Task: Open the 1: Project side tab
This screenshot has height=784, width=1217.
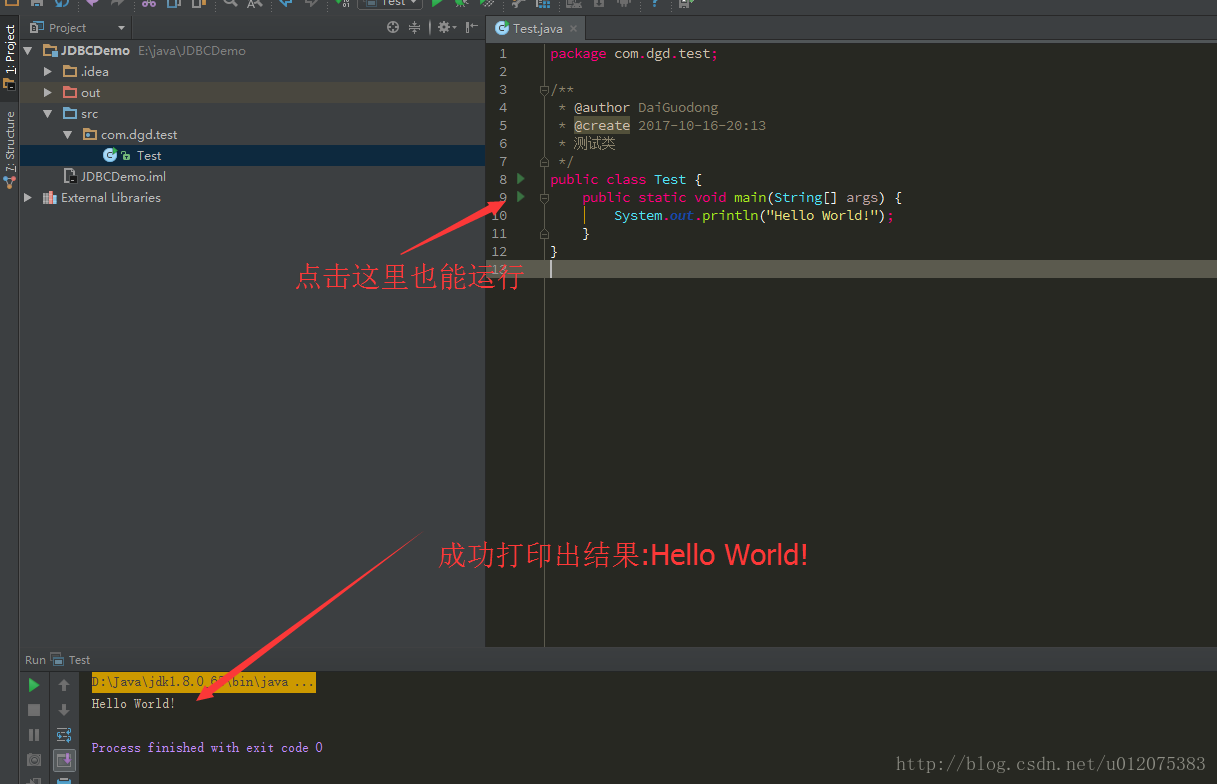Action: click(x=10, y=56)
